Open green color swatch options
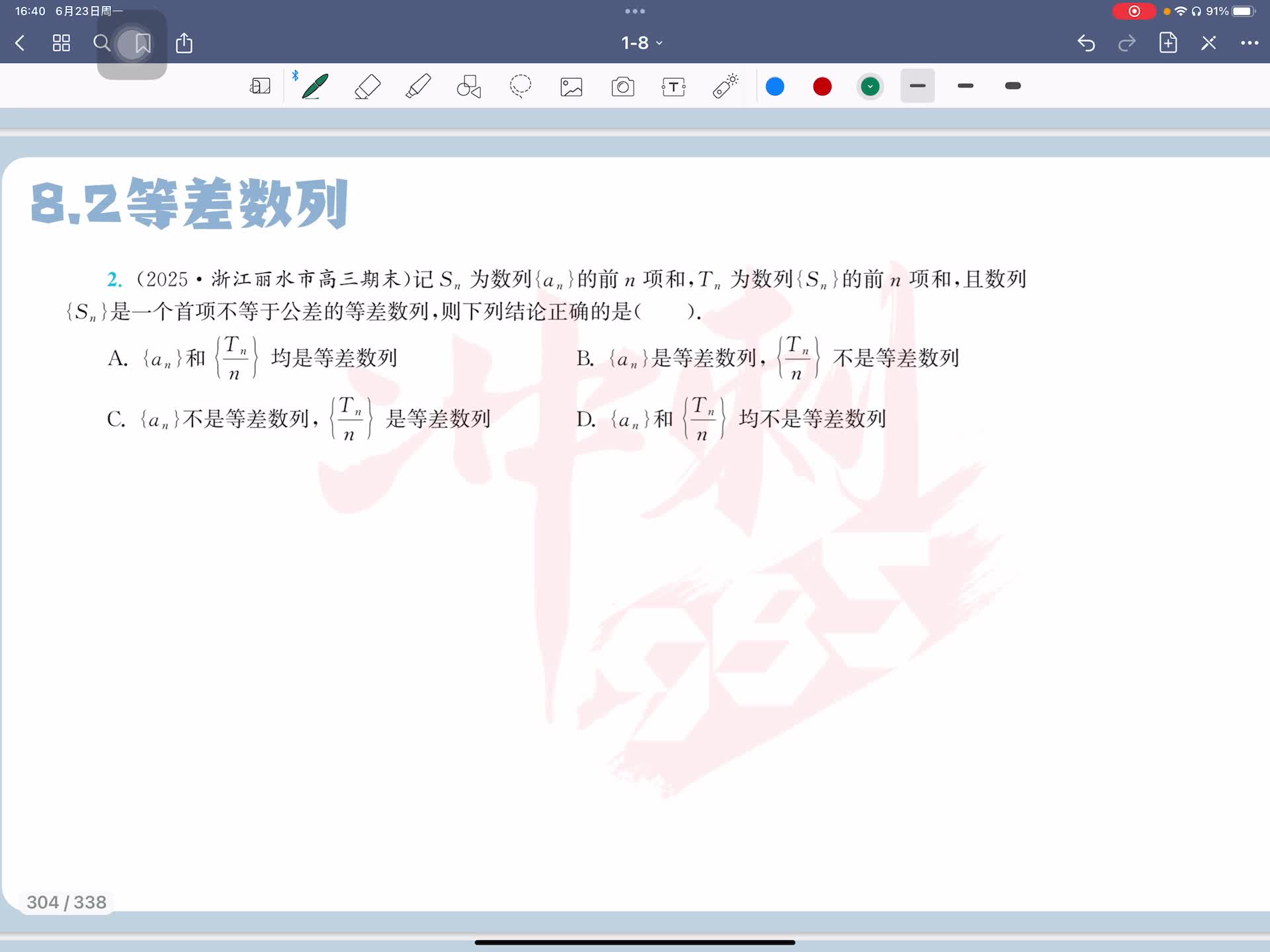The width and height of the screenshot is (1270, 952). click(870, 87)
